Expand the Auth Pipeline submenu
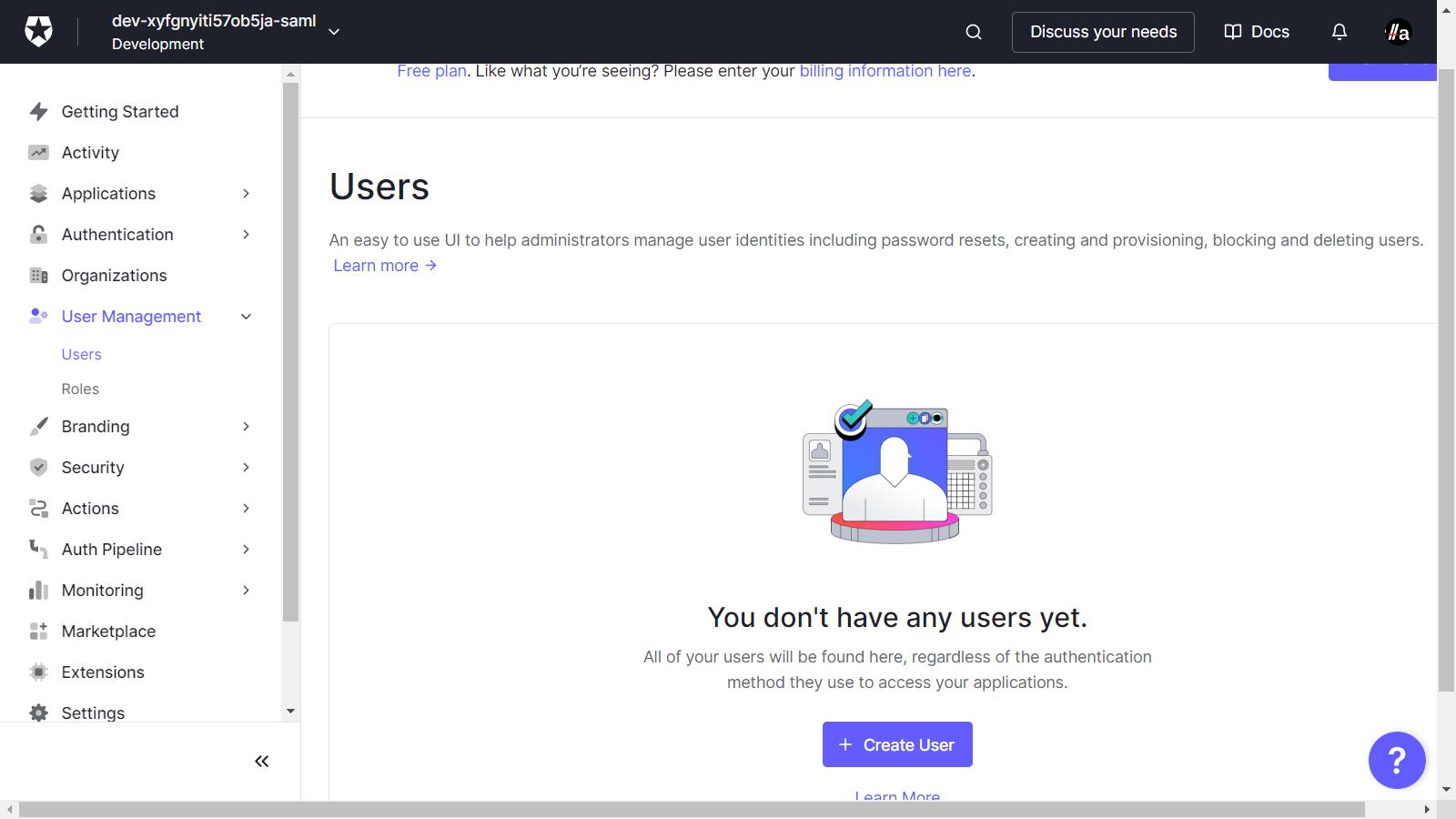The height and width of the screenshot is (819, 1456). [246, 550]
